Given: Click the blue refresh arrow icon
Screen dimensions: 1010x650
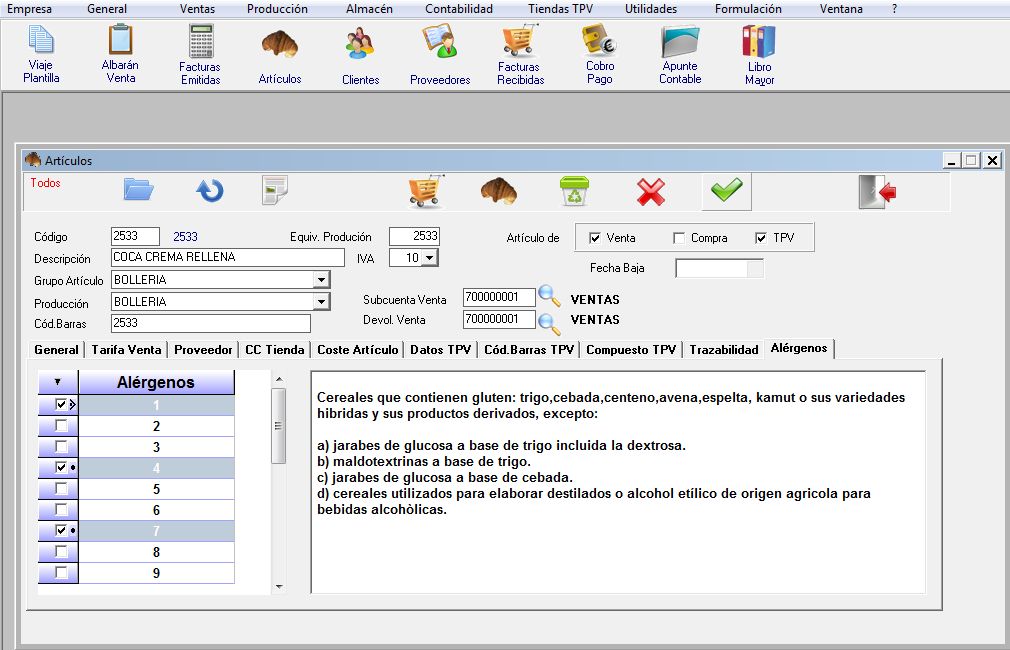Looking at the screenshot, I should tap(210, 190).
